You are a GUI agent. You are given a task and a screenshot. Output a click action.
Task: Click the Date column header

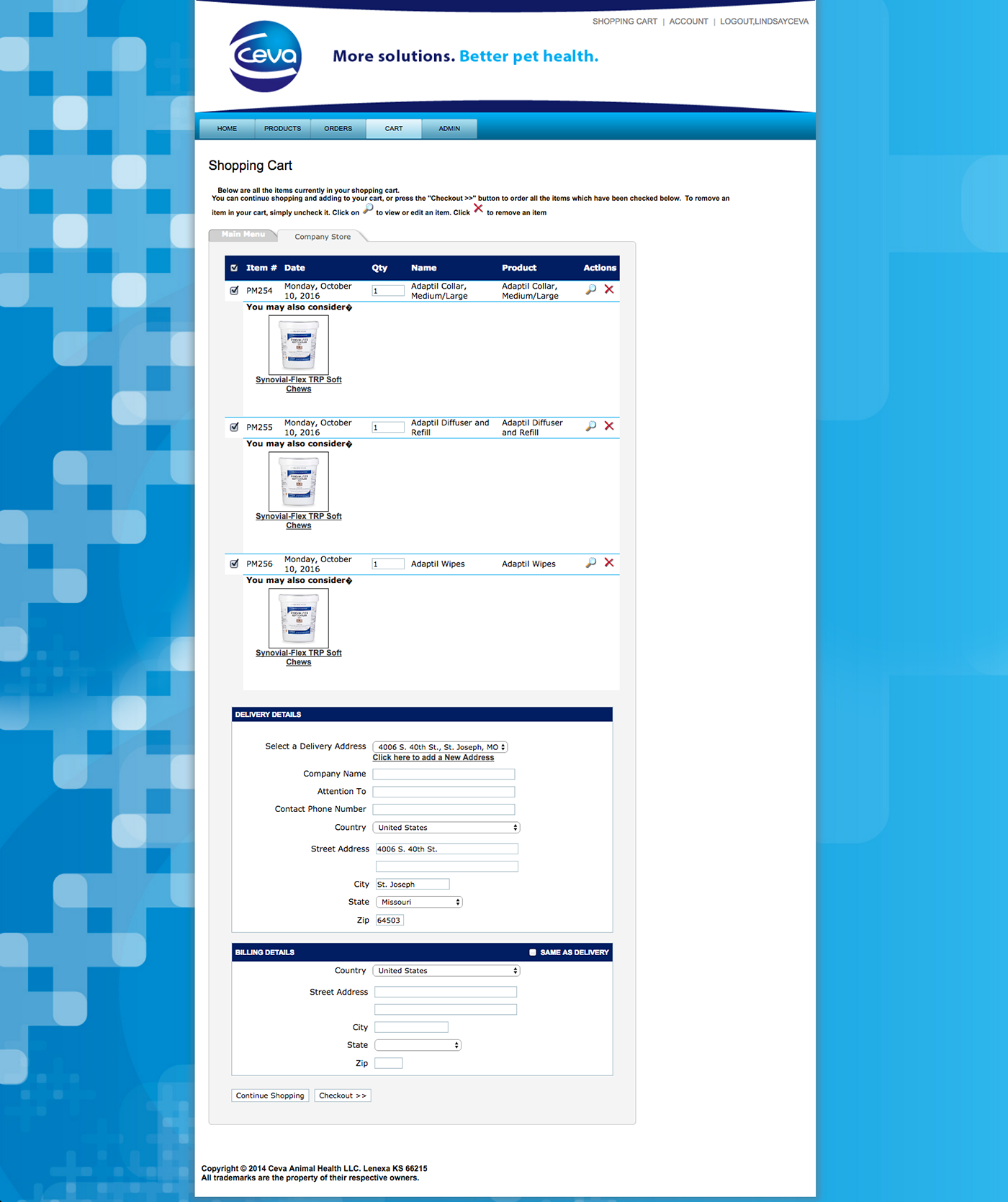(x=294, y=268)
